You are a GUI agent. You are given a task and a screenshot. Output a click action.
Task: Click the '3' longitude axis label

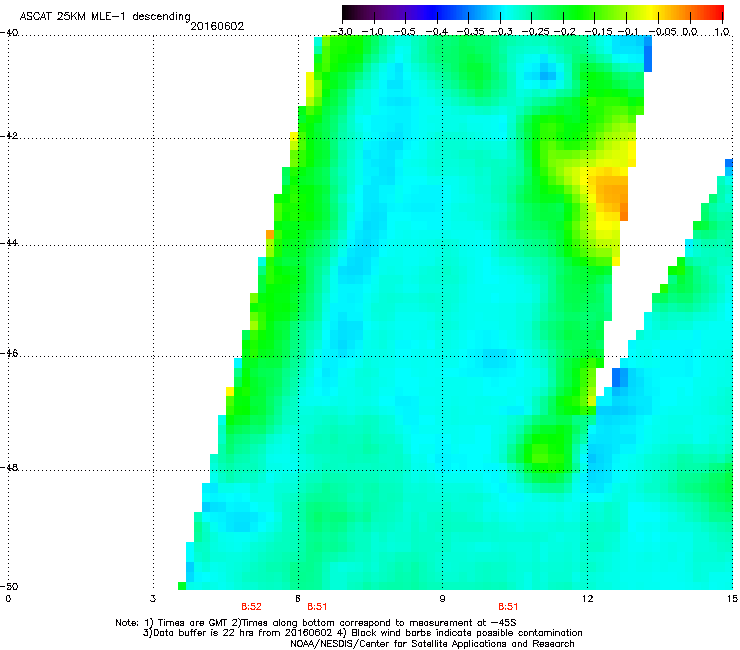coord(153,599)
